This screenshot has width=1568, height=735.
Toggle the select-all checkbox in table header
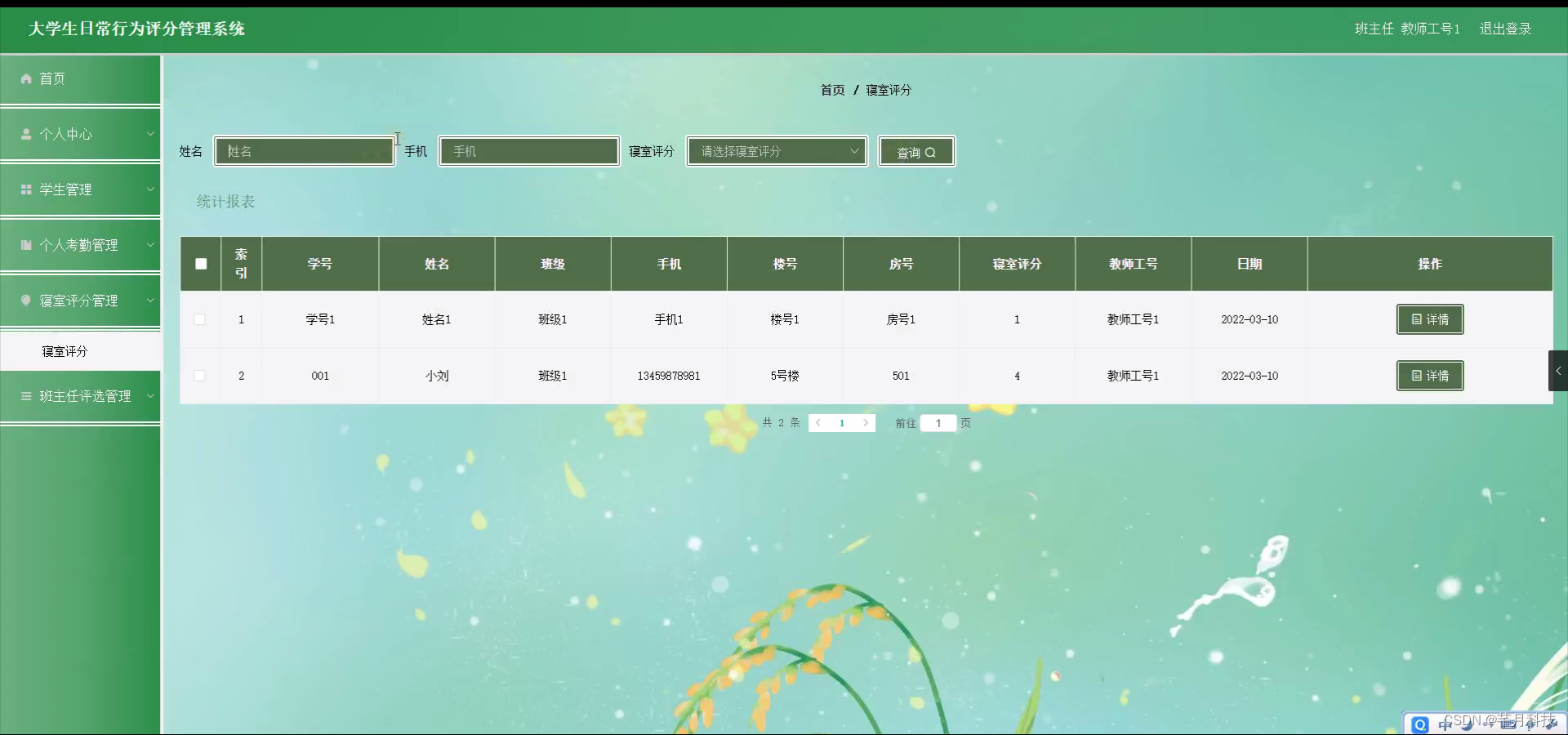tap(200, 264)
